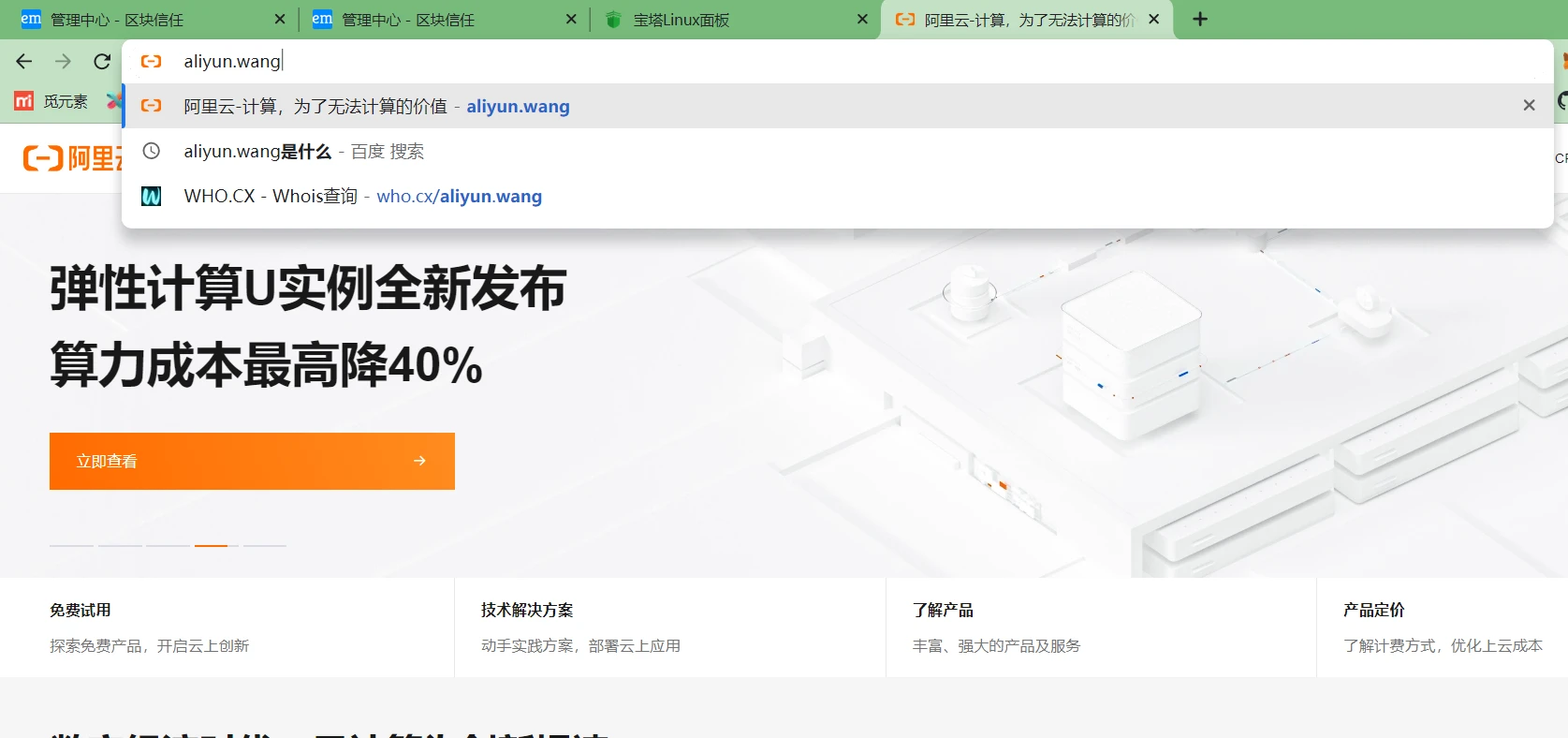Select the 阿里云 aliyun.wang autocomplete suggestion
The image size is (1568, 738).
coord(376,107)
